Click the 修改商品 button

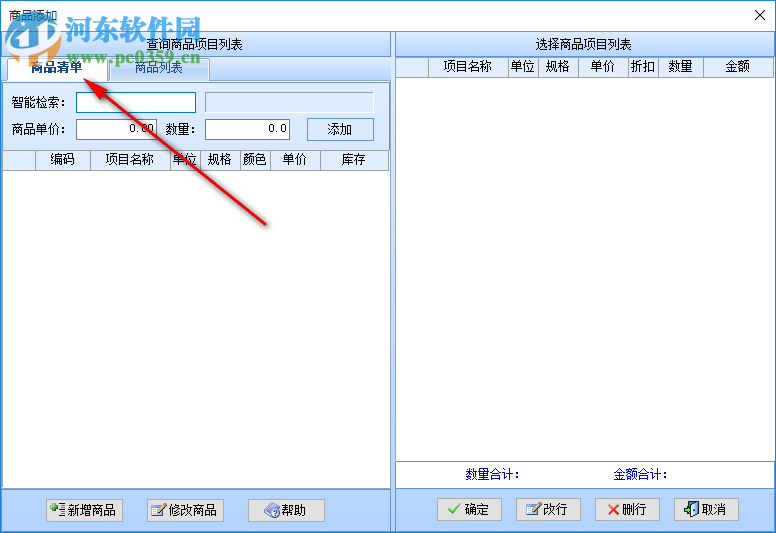[x=185, y=510]
